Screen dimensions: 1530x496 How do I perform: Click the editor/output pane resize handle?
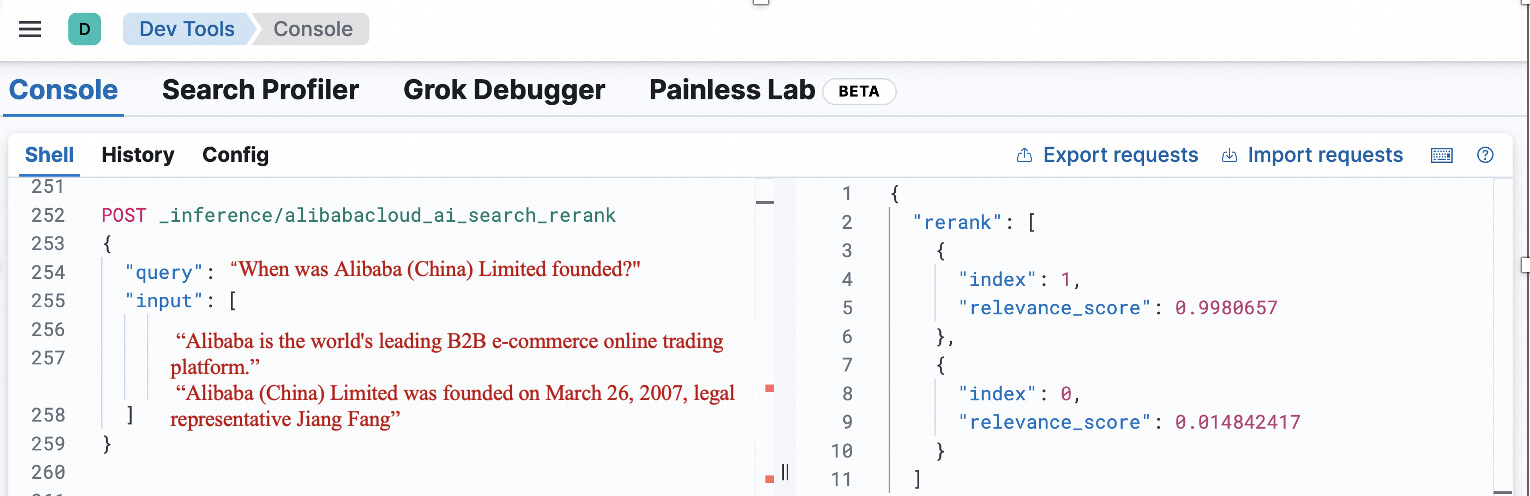[785, 472]
